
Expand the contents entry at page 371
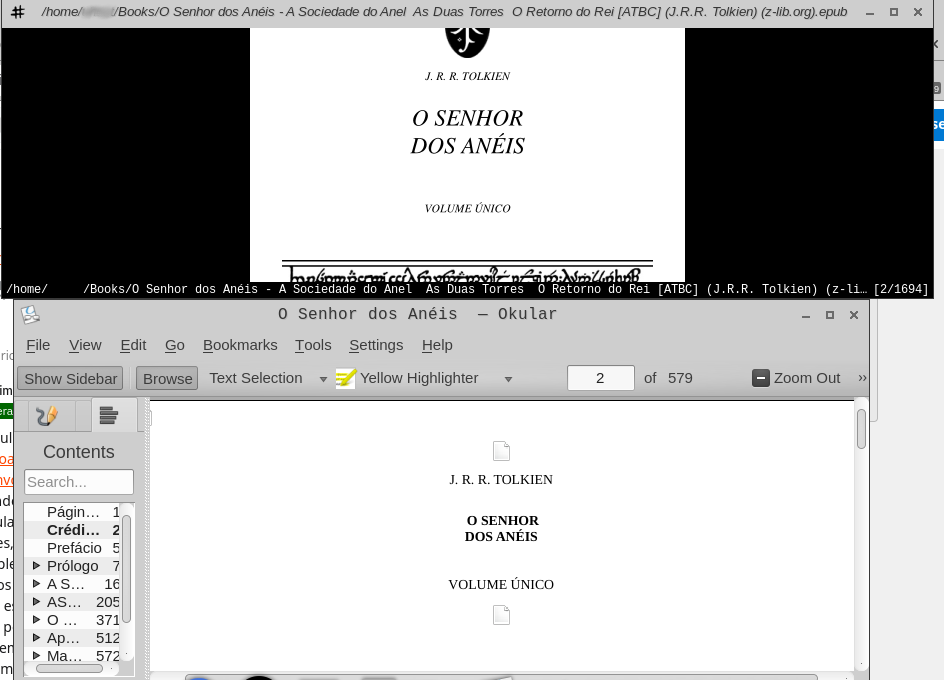[x=36, y=620]
